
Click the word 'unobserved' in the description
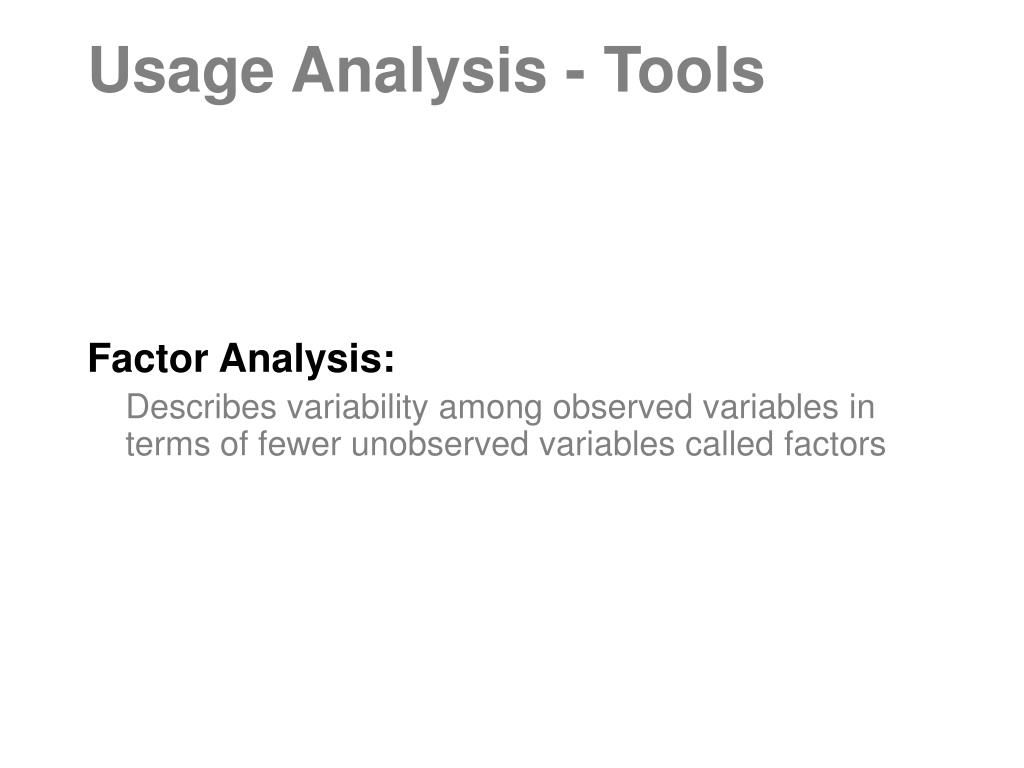440,444
